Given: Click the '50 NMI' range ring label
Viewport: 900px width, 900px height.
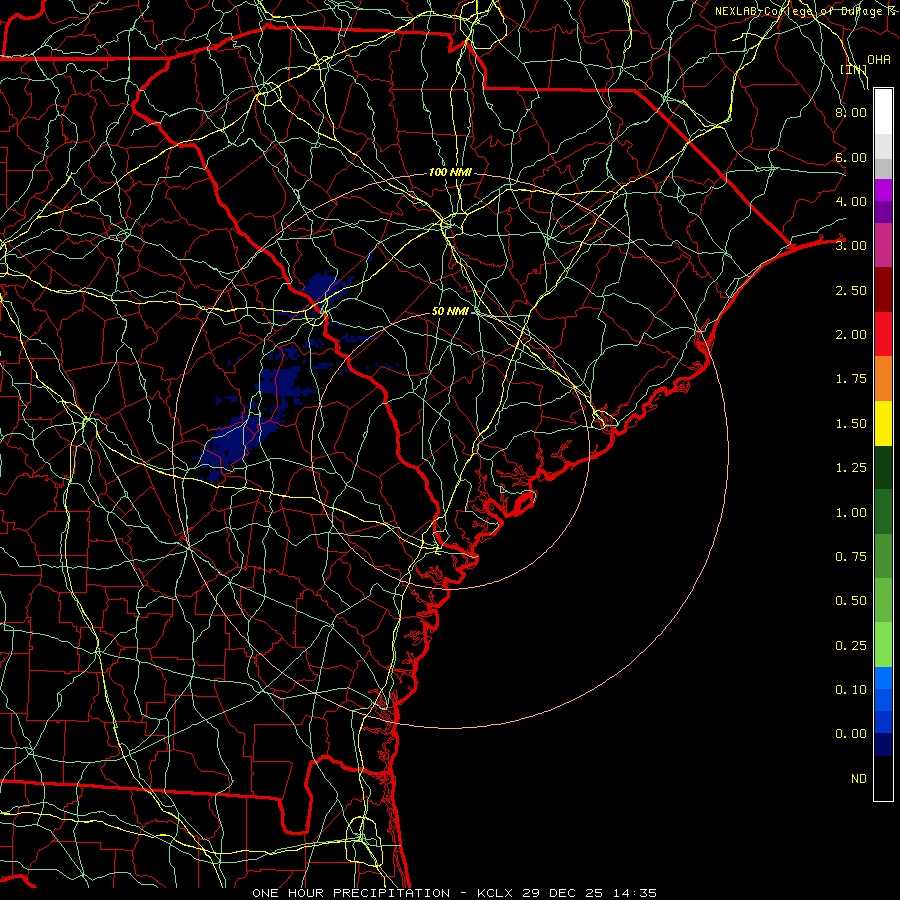Looking at the screenshot, I should pyautogui.click(x=451, y=311).
